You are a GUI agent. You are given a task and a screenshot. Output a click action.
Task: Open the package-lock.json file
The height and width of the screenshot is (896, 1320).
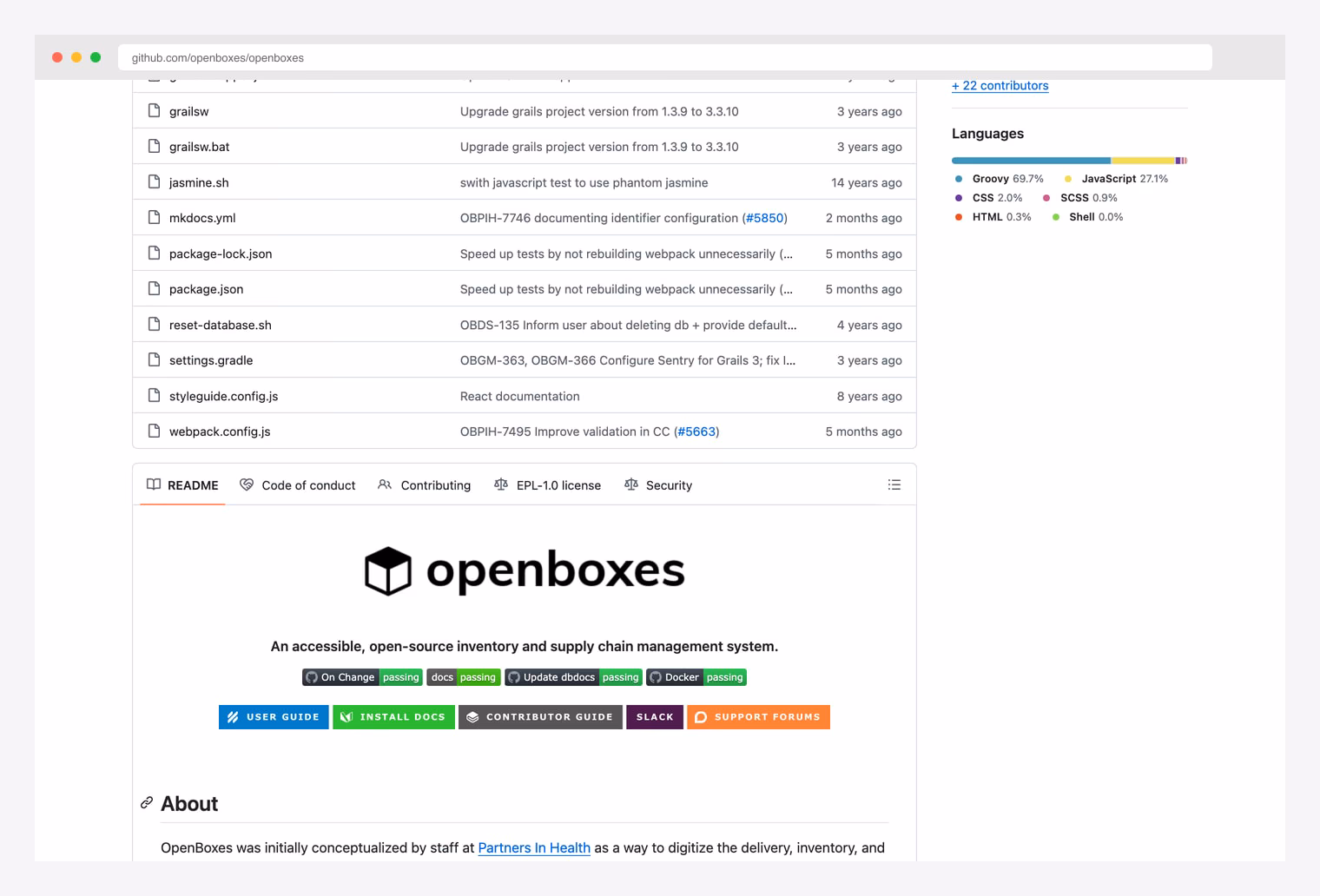pyautogui.click(x=221, y=254)
